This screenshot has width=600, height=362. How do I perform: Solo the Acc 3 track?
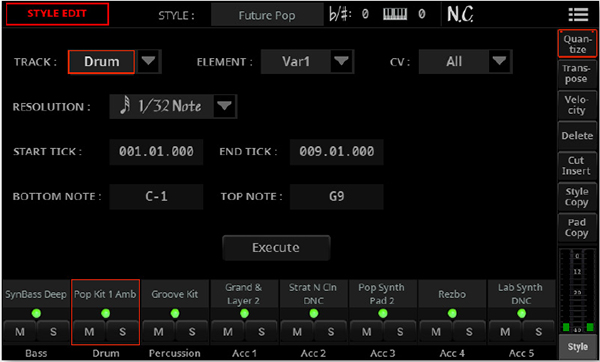[x=399, y=331]
